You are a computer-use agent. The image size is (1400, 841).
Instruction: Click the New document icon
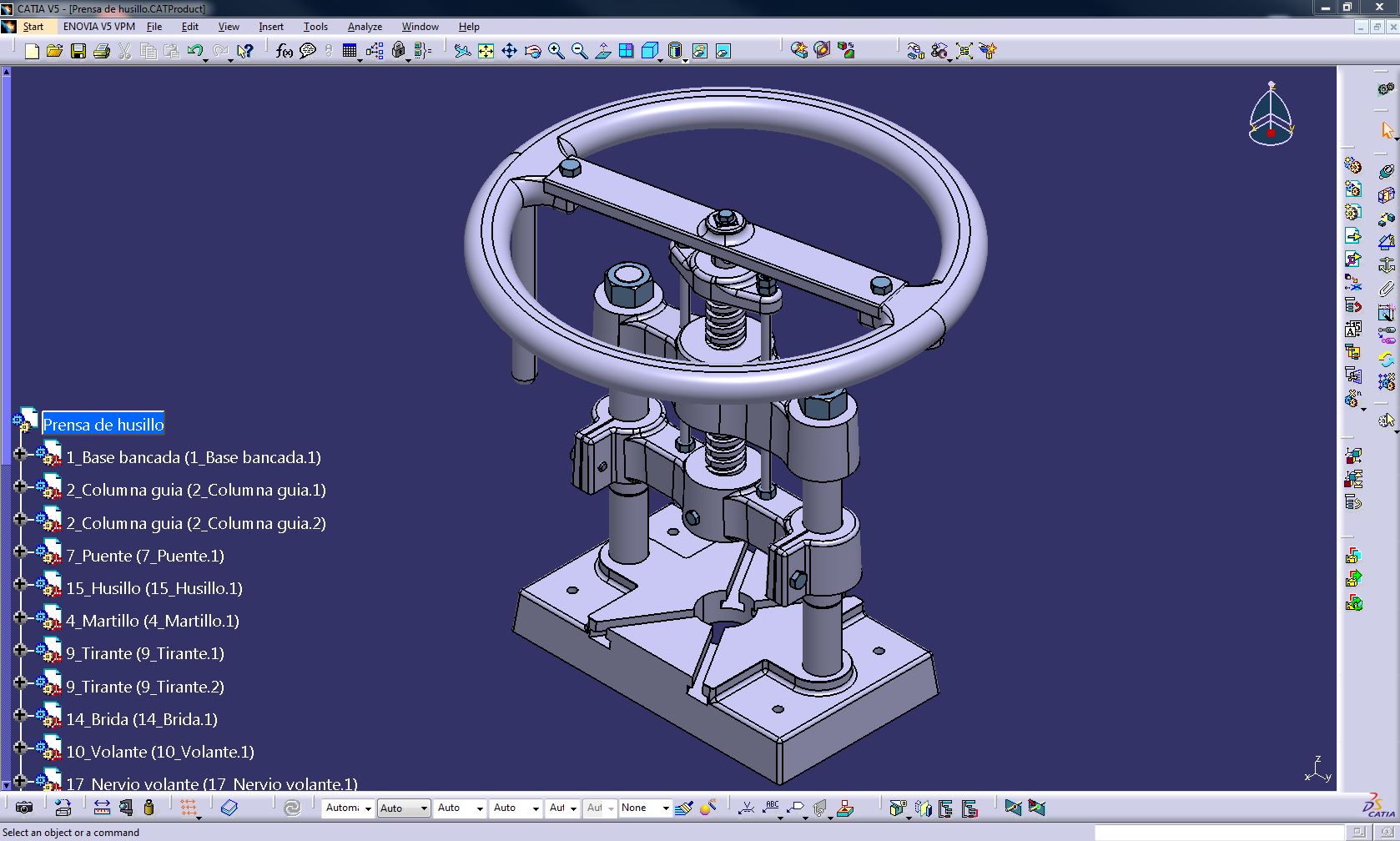click(32, 51)
